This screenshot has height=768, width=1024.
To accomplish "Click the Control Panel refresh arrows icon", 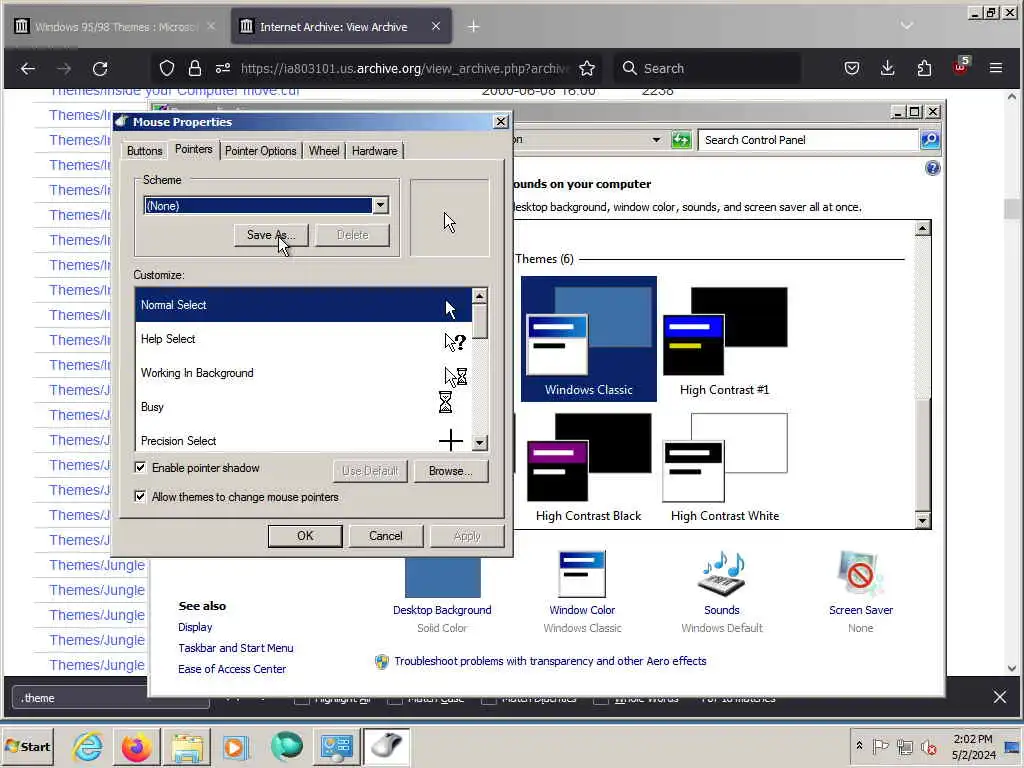I will (x=681, y=140).
